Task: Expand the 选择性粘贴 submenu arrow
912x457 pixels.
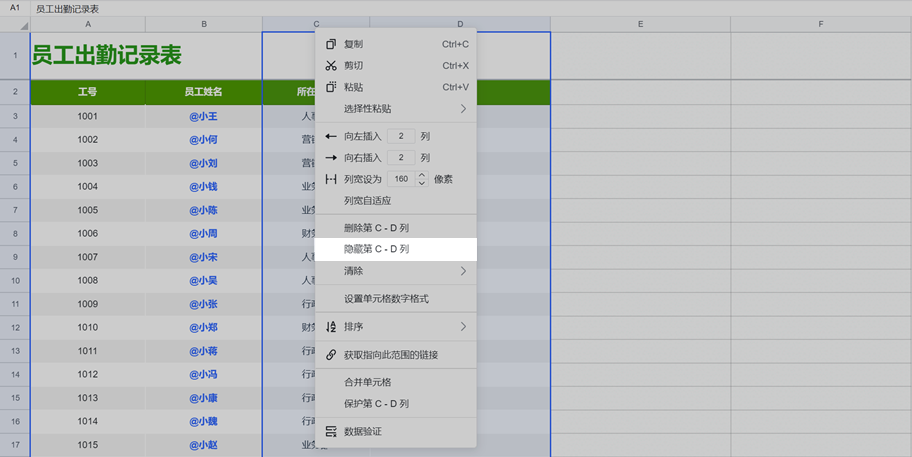Action: pos(463,109)
